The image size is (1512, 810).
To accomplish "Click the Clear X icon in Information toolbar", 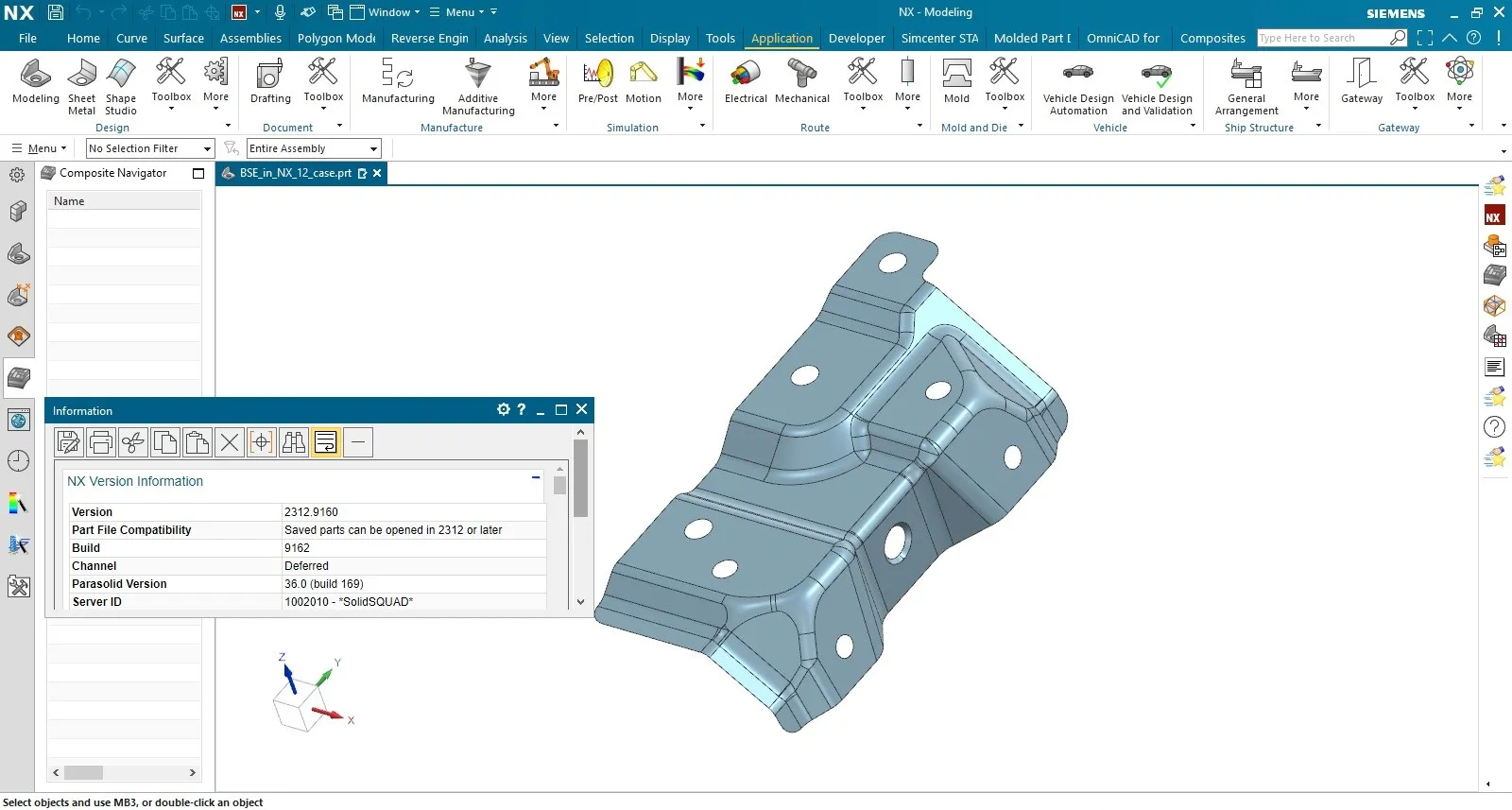I will click(230, 441).
